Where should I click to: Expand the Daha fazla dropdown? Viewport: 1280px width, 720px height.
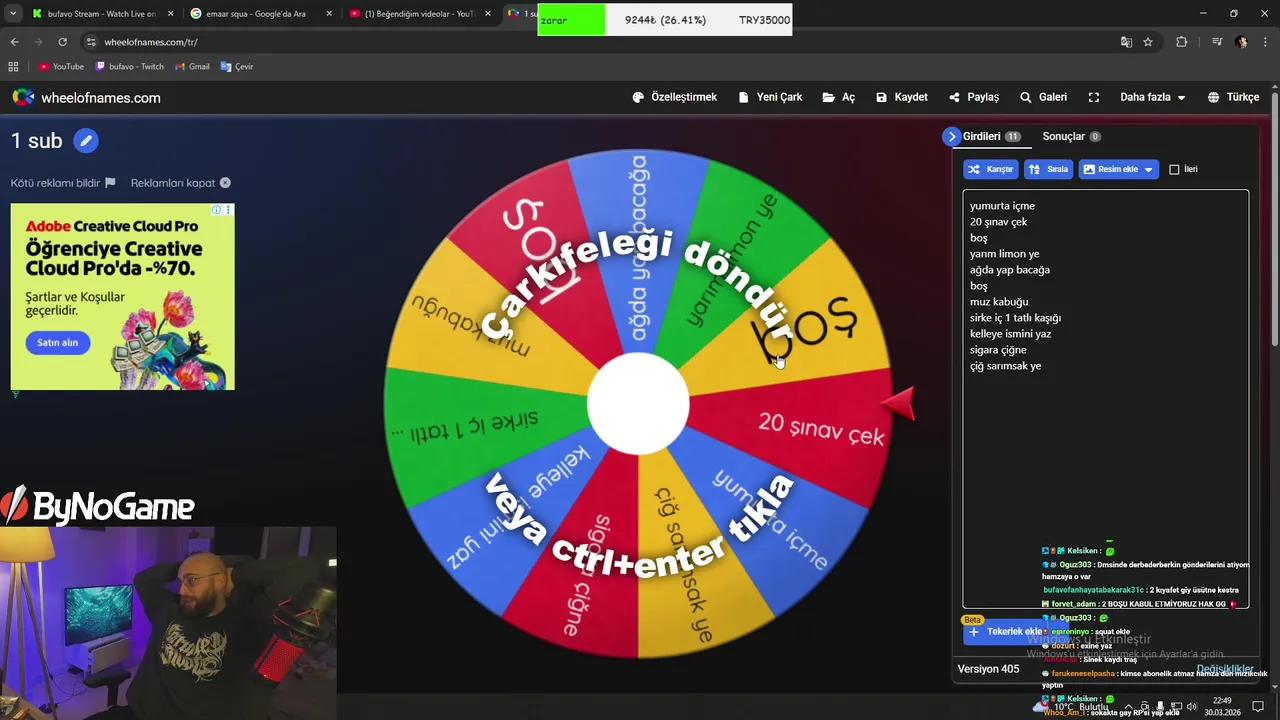1152,97
